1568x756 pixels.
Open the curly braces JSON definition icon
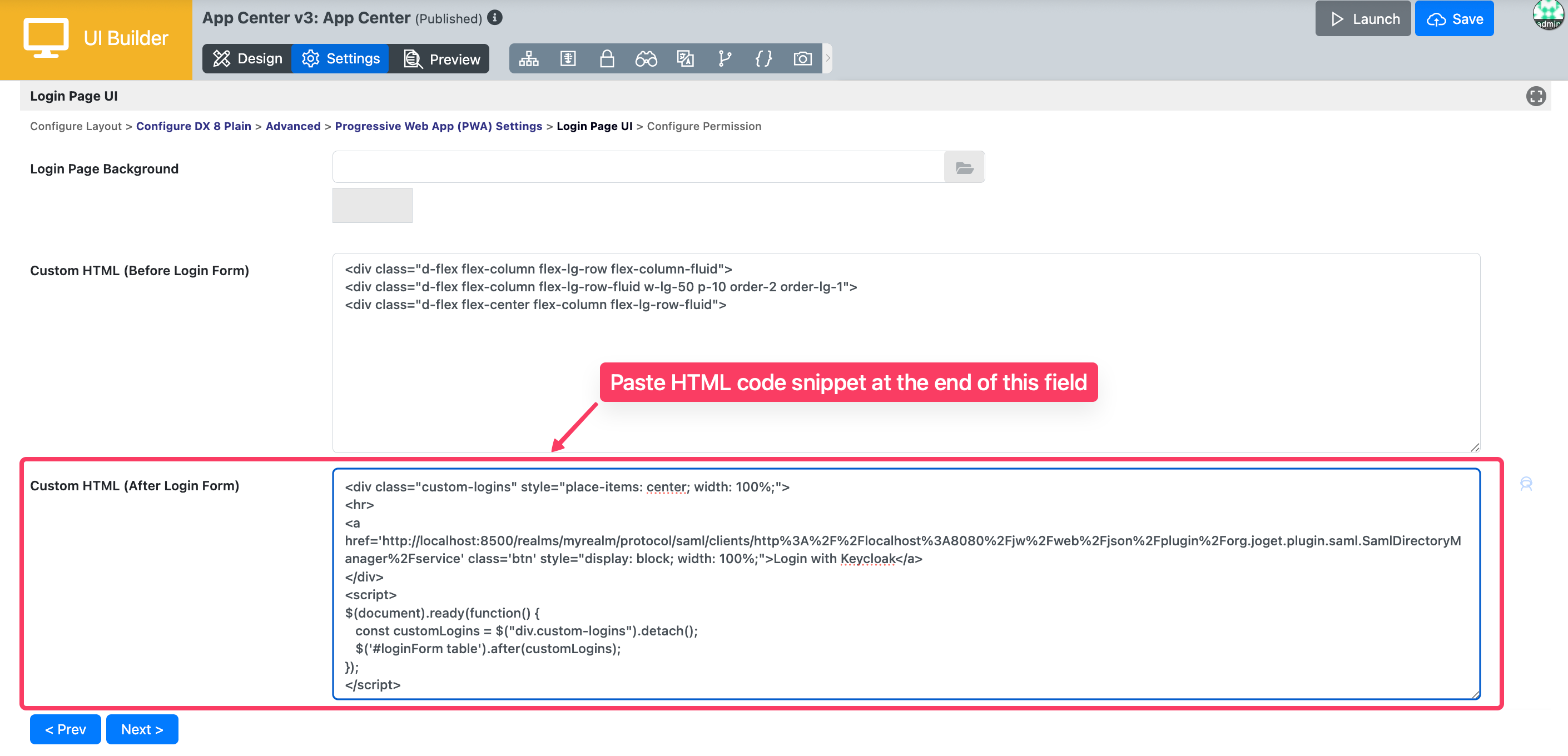click(x=763, y=58)
